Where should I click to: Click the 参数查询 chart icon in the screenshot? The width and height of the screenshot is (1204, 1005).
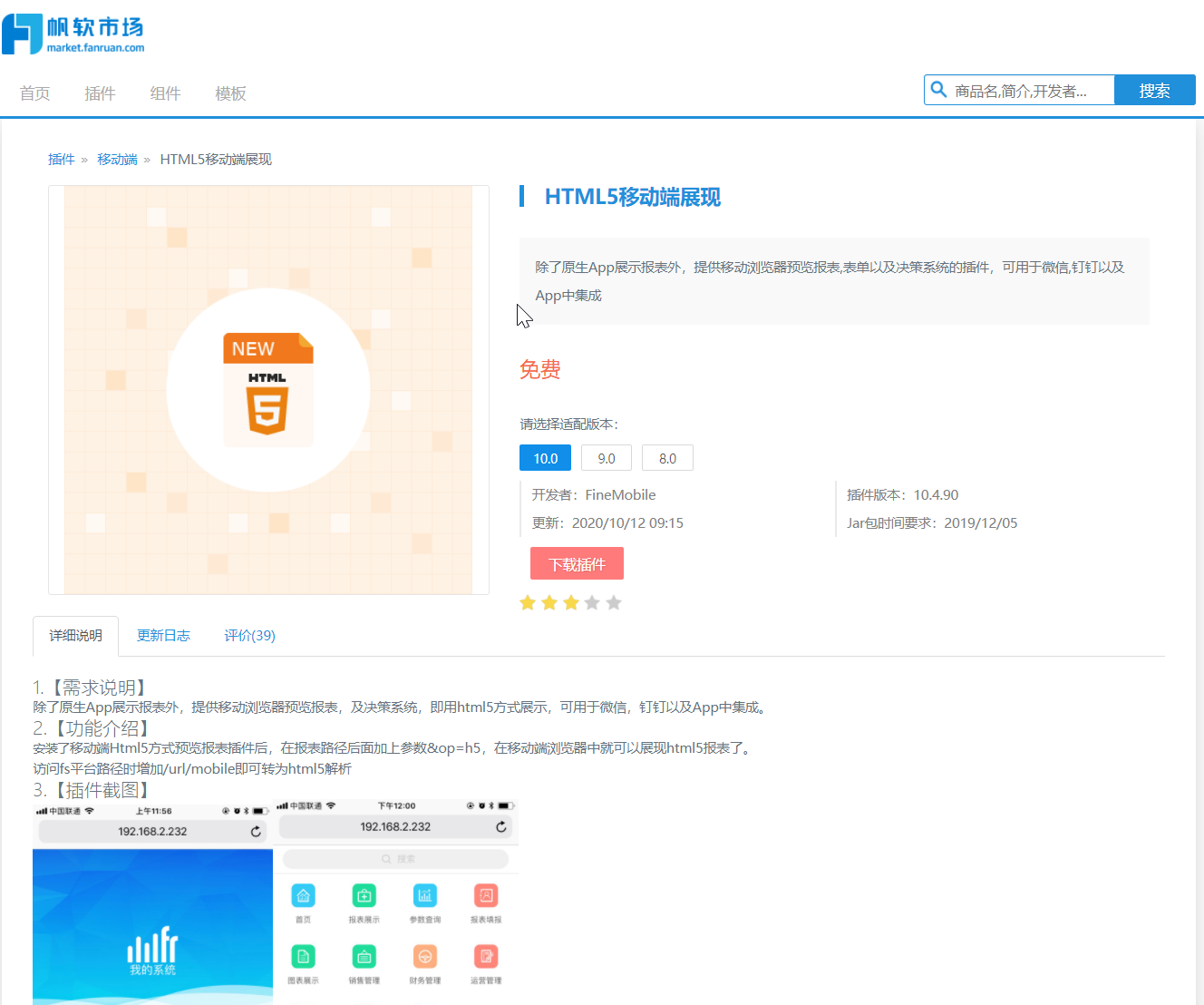(x=424, y=896)
